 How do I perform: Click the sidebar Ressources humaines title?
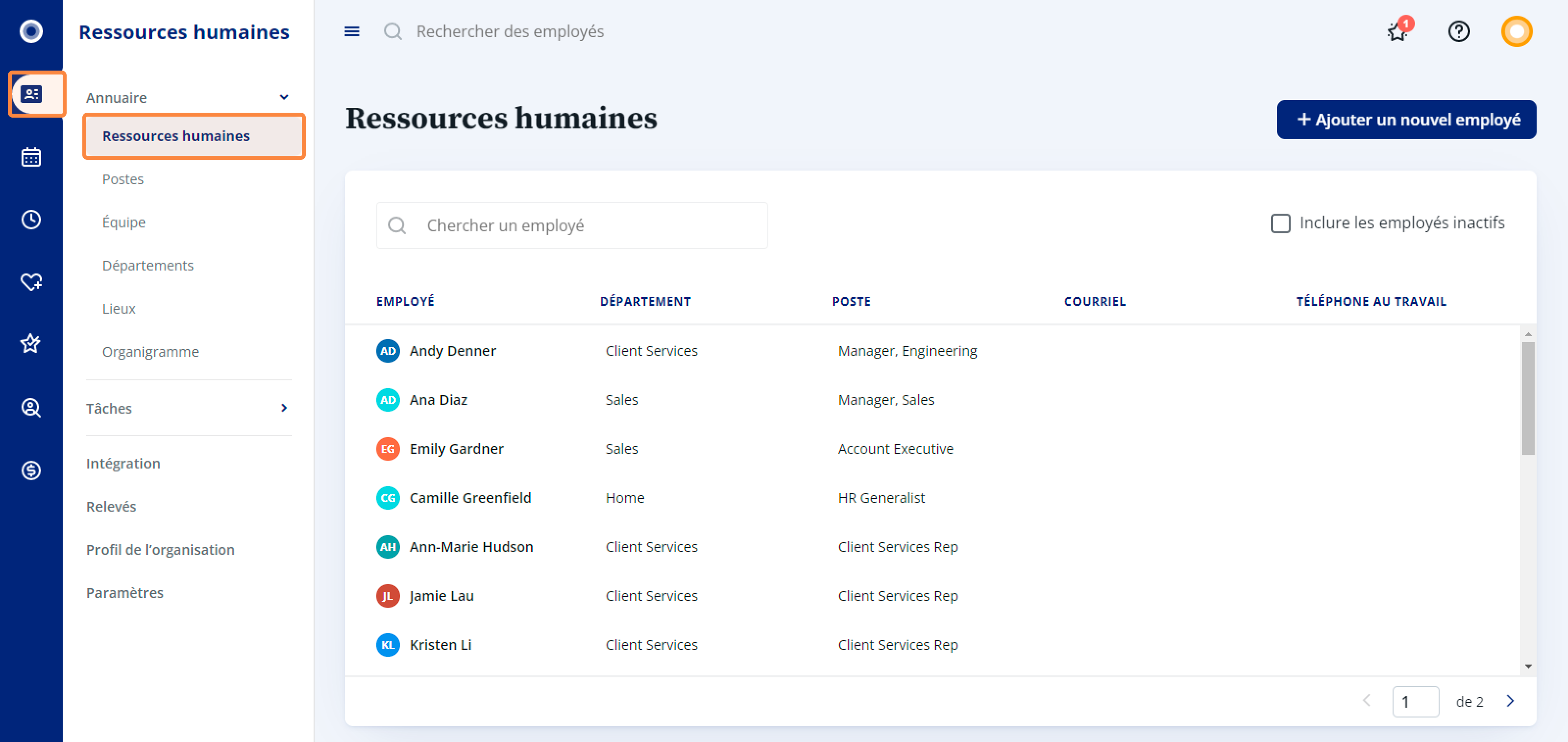click(184, 32)
